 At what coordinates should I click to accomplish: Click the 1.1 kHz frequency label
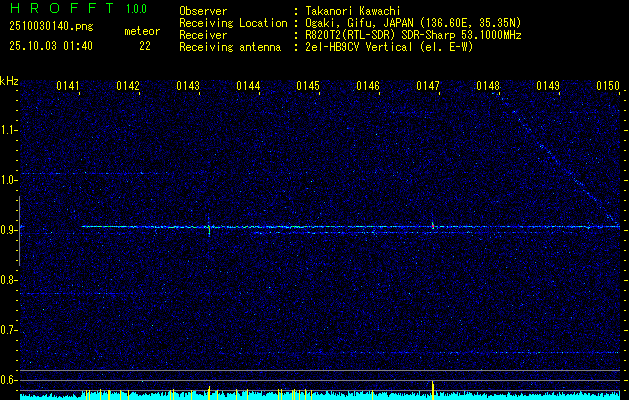pos(8,130)
